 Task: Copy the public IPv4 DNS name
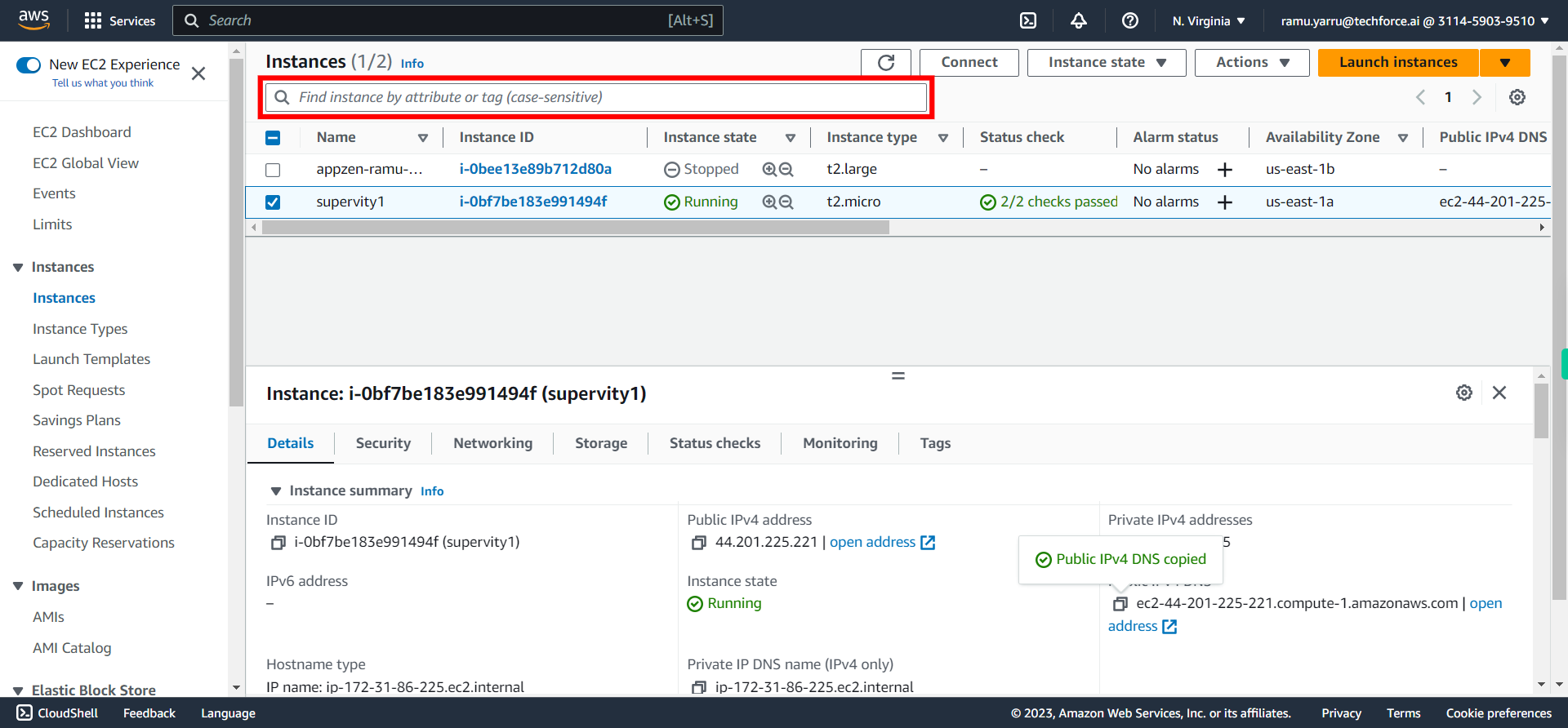pos(1120,604)
